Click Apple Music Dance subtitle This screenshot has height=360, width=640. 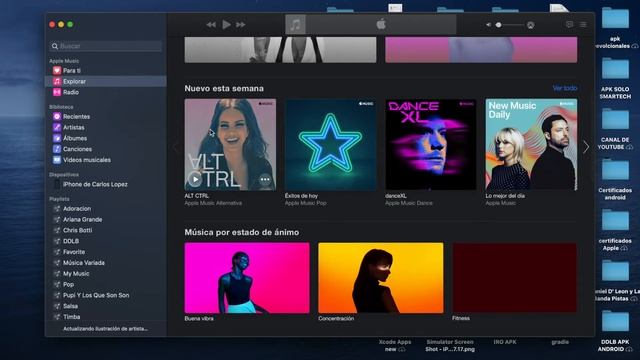409,203
